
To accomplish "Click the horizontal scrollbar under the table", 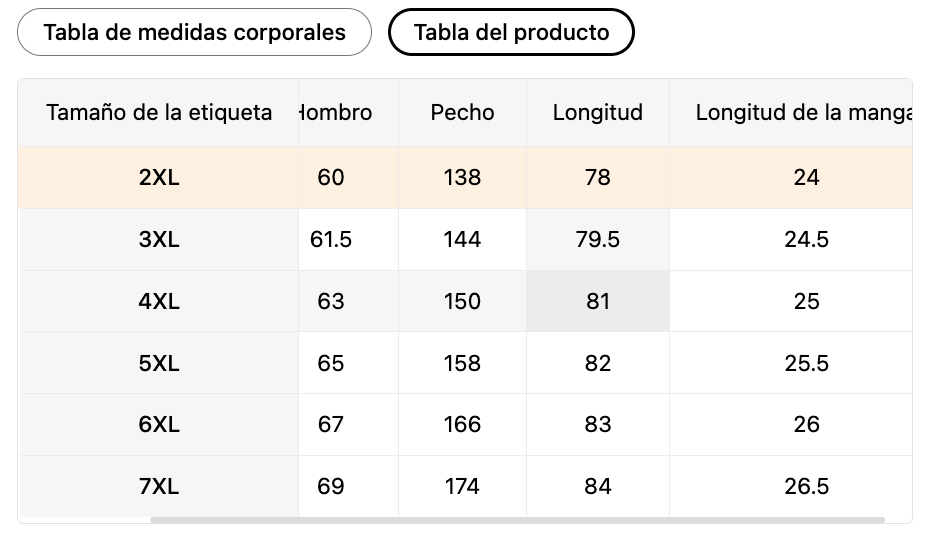I will pos(517,520).
